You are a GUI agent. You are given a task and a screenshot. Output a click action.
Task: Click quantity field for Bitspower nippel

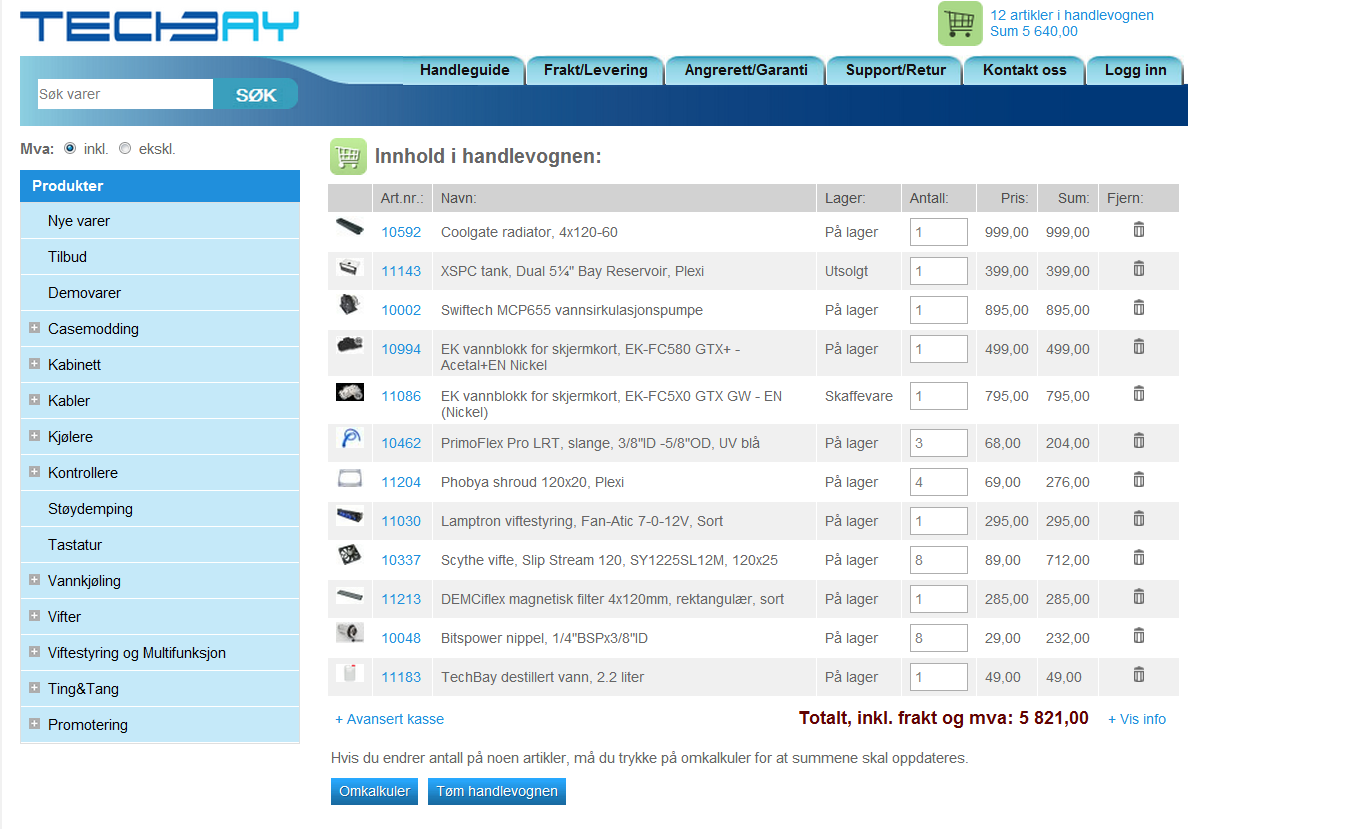(x=939, y=638)
